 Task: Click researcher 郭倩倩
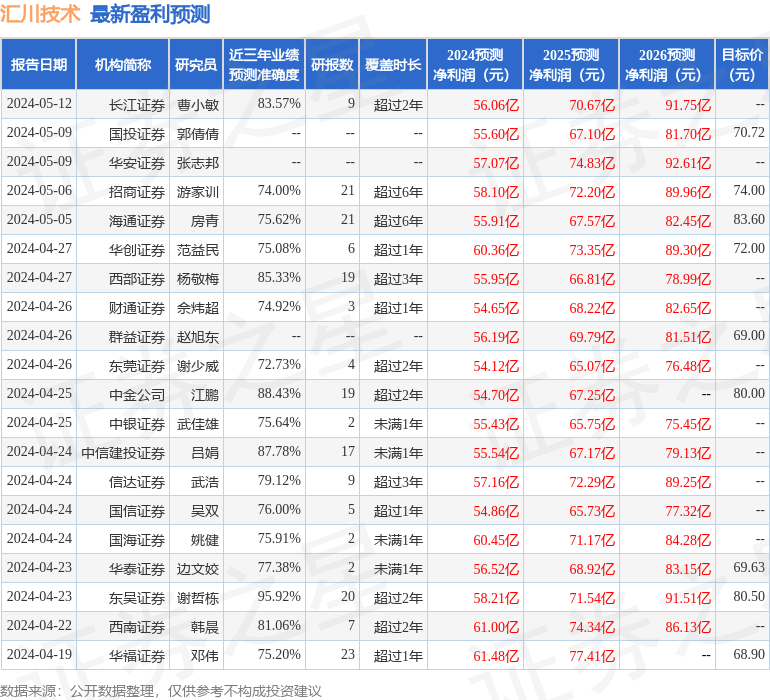[198, 134]
